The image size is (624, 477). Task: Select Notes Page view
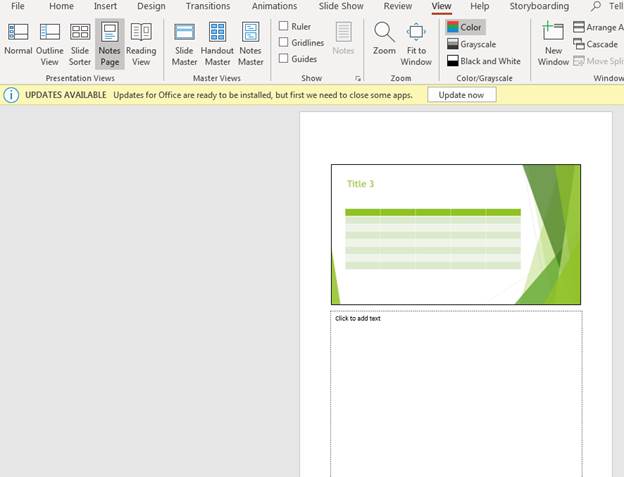click(109, 45)
